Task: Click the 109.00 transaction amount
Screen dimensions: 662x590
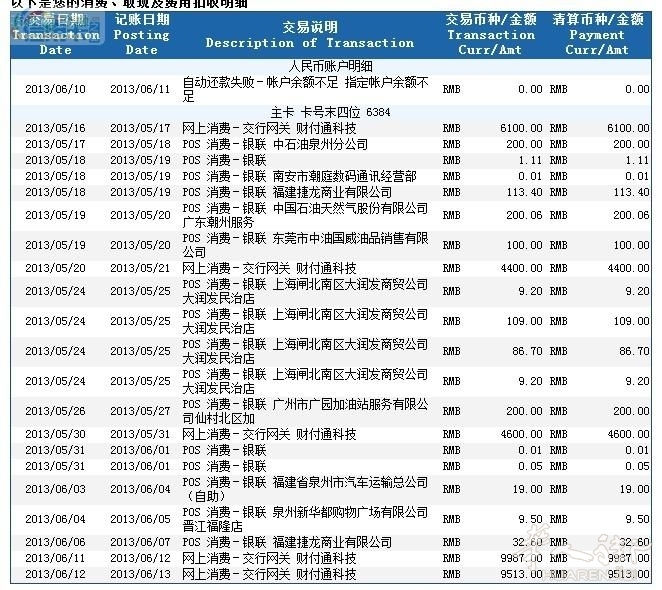Action: (524, 321)
